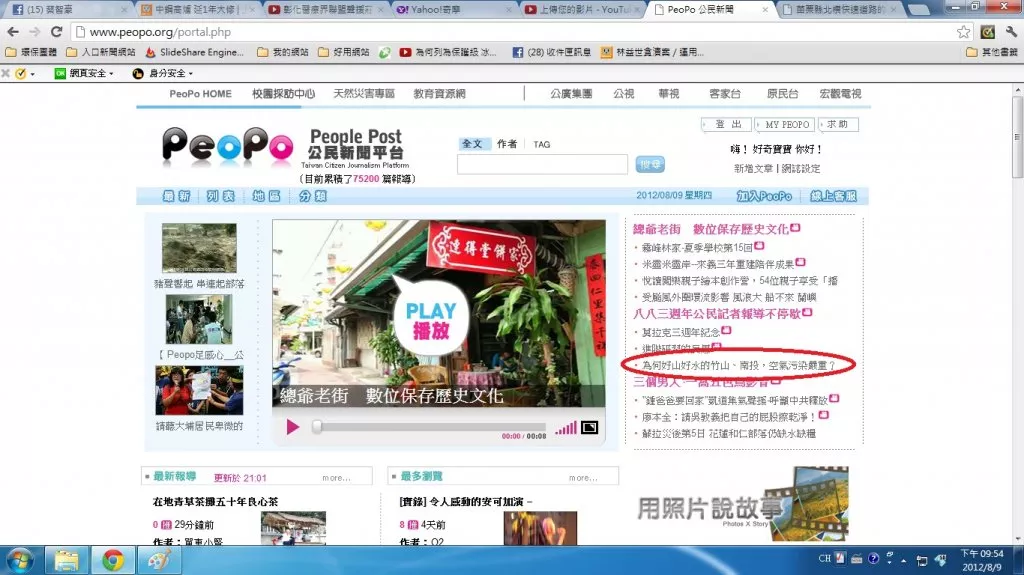
Task: Click the big PLAY 播放 bubble
Action: coord(431,320)
